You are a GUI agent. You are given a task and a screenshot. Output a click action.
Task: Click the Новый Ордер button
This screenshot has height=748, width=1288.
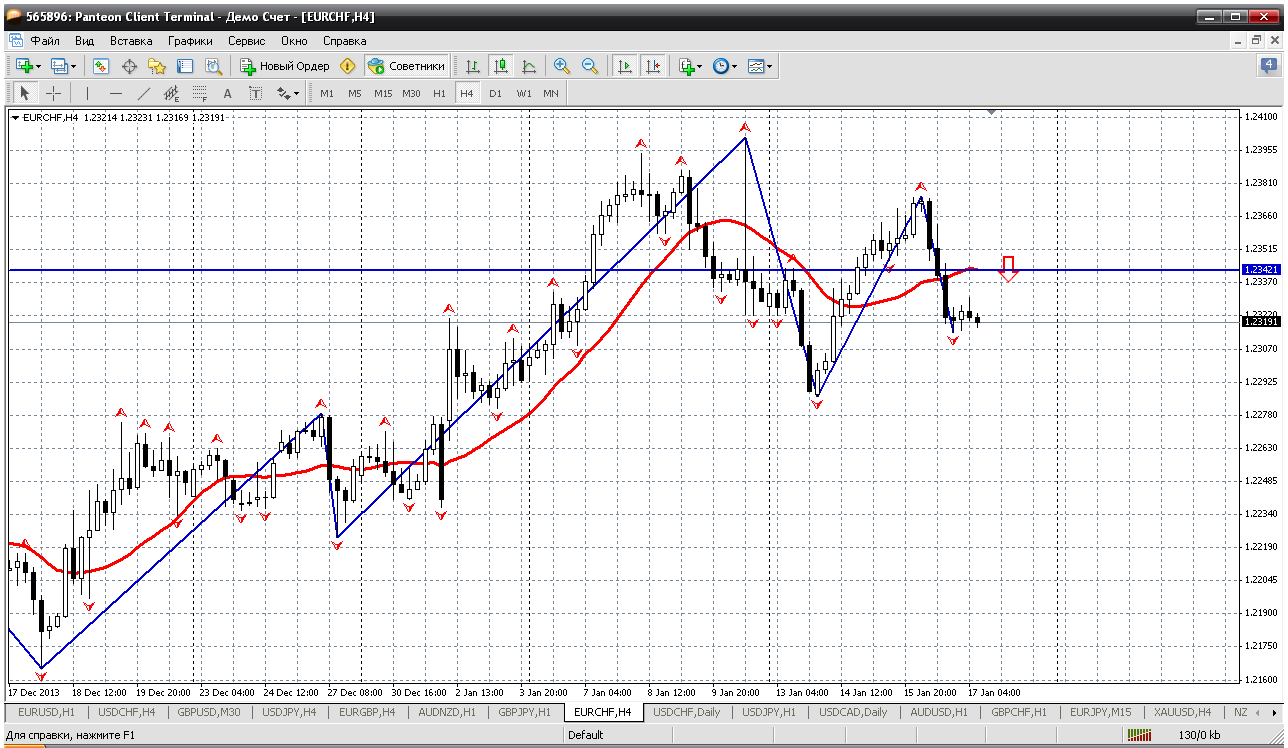point(285,66)
